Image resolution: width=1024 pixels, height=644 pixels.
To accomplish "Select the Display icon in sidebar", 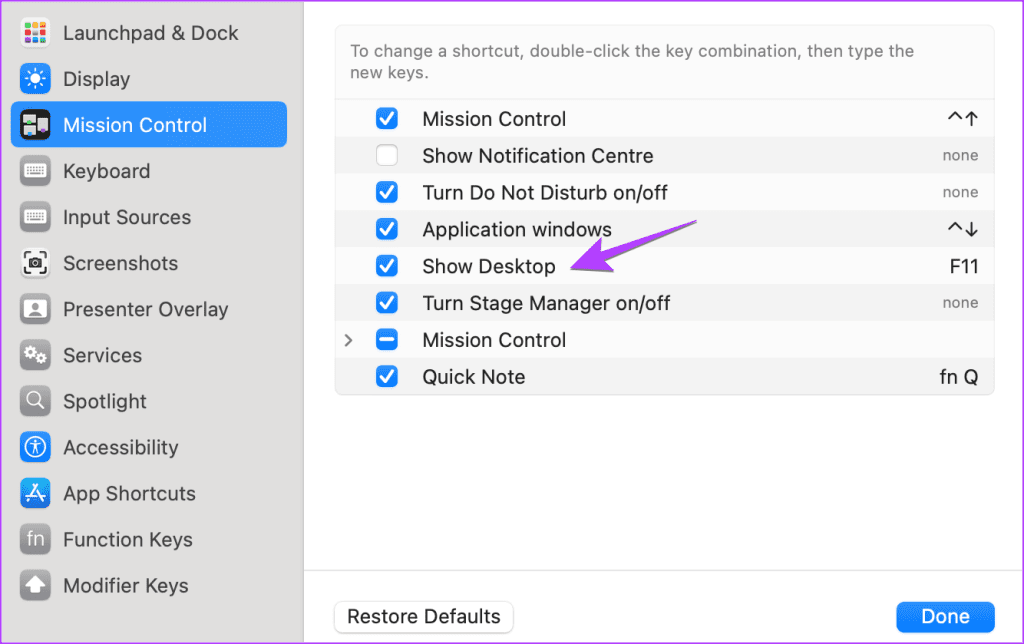I will 34,78.
